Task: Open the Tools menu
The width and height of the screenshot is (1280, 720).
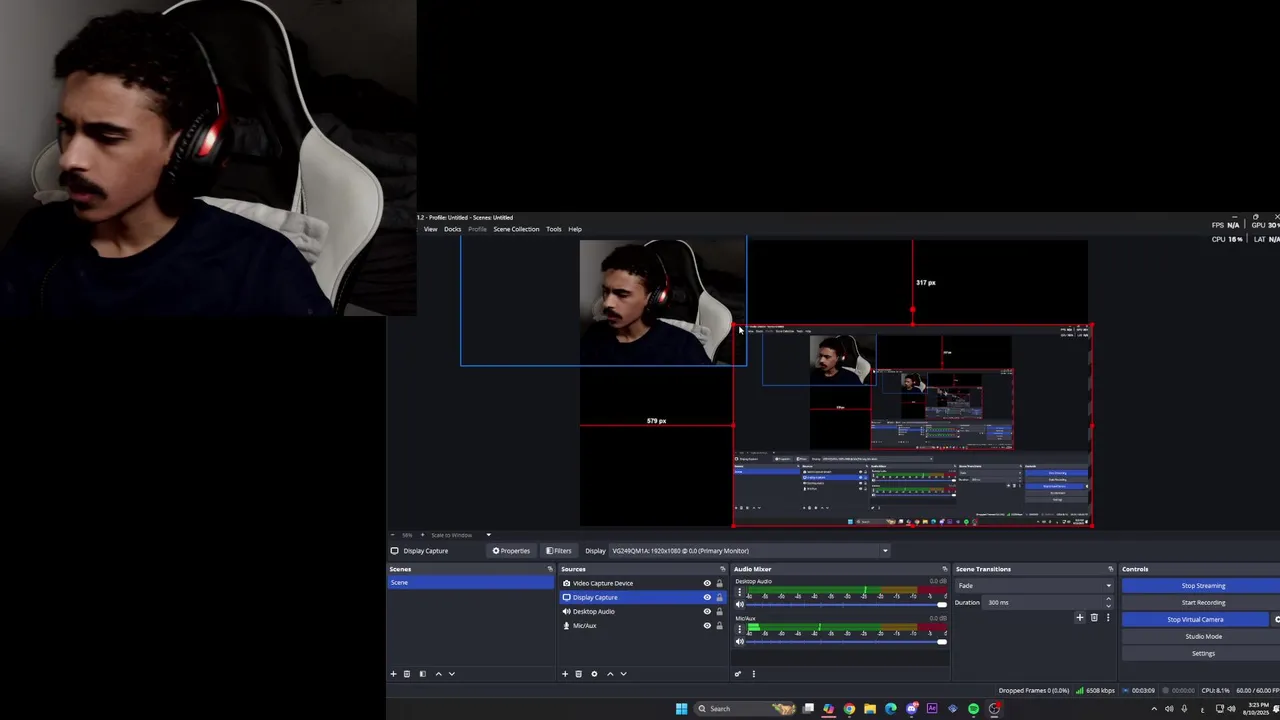Action: 554,229
